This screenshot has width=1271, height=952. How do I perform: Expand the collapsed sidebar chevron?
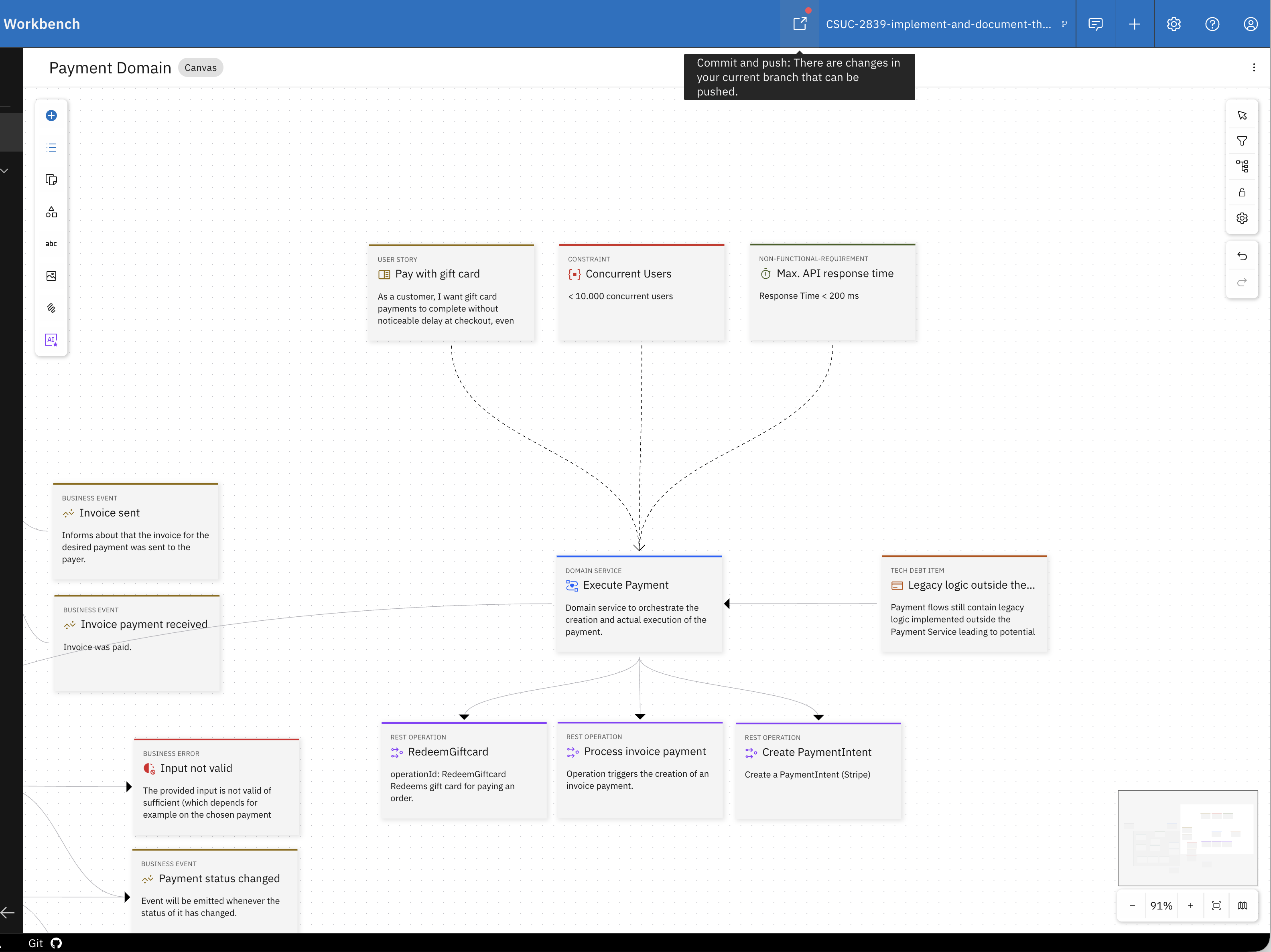(x=4, y=170)
